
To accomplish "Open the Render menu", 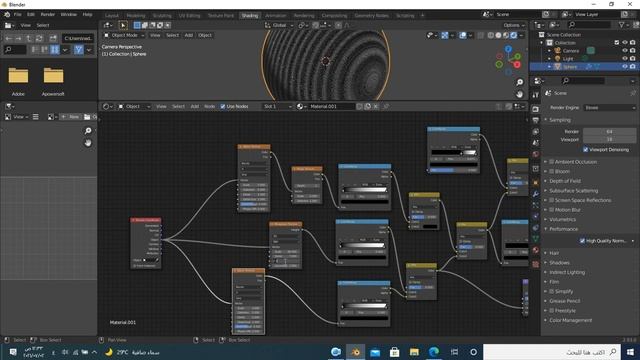I will [x=47, y=14].
